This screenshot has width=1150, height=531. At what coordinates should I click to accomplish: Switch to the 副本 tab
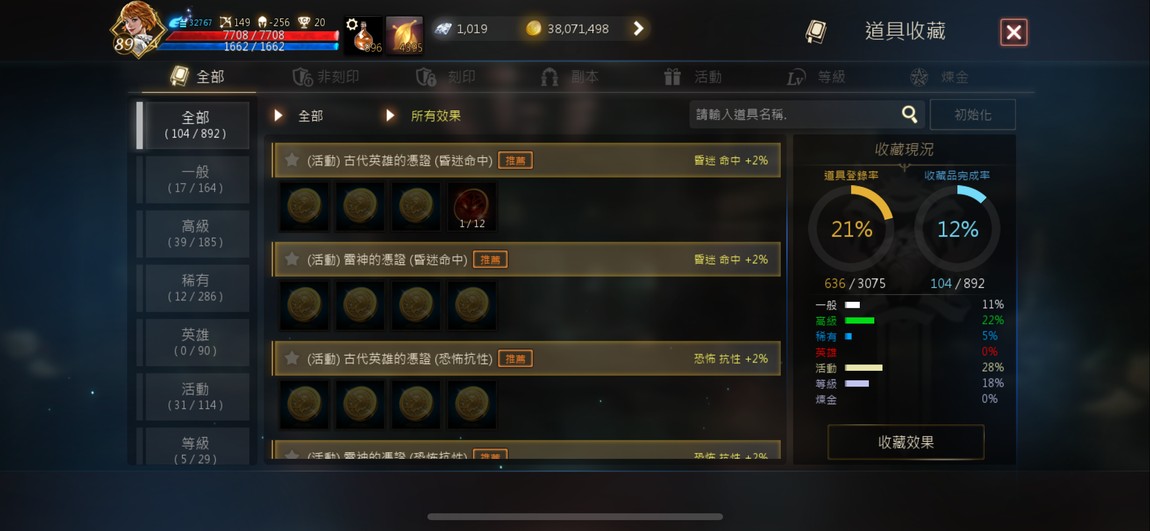pos(570,77)
